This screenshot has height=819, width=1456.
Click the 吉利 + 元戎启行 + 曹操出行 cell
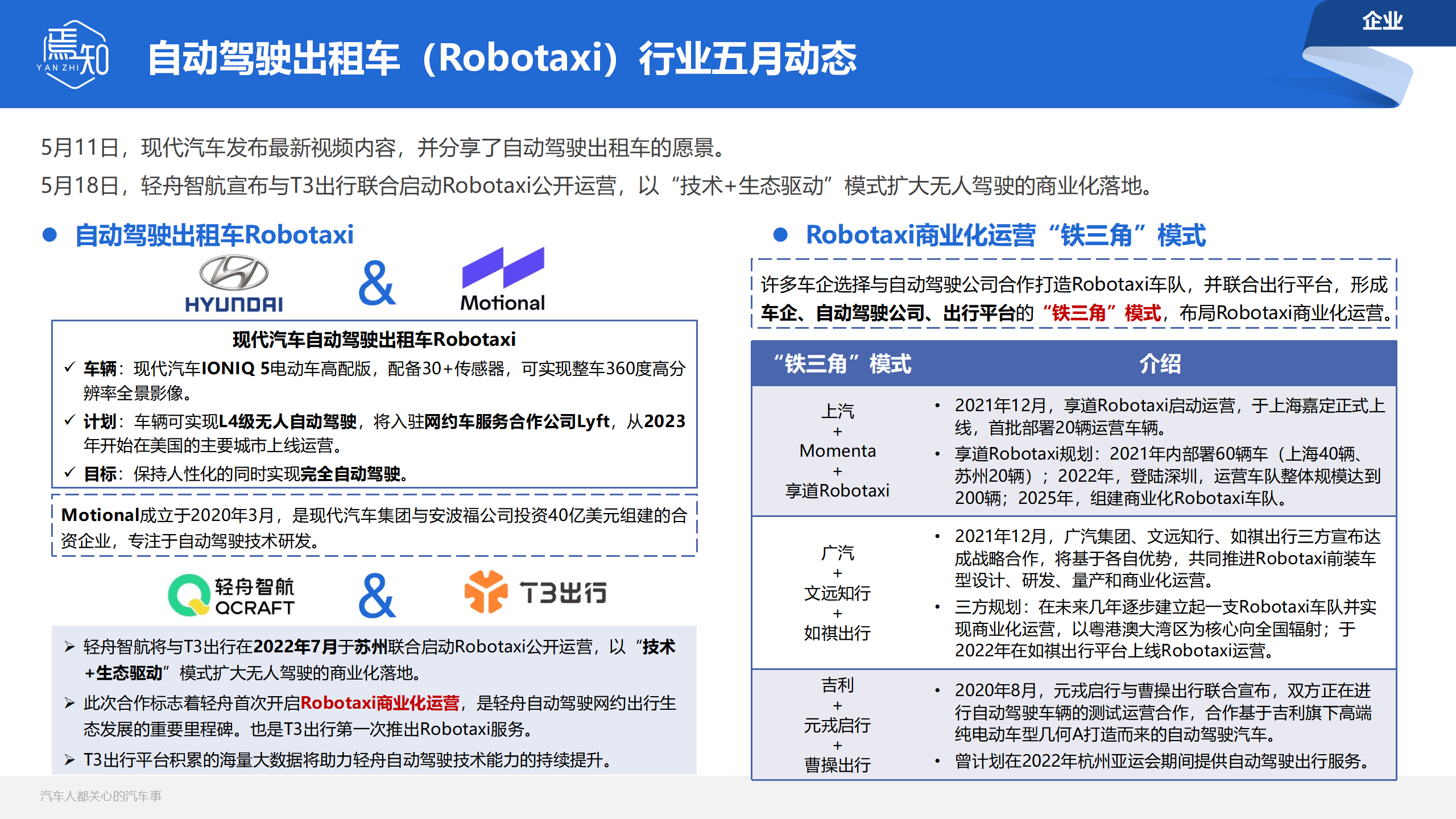[x=837, y=725]
